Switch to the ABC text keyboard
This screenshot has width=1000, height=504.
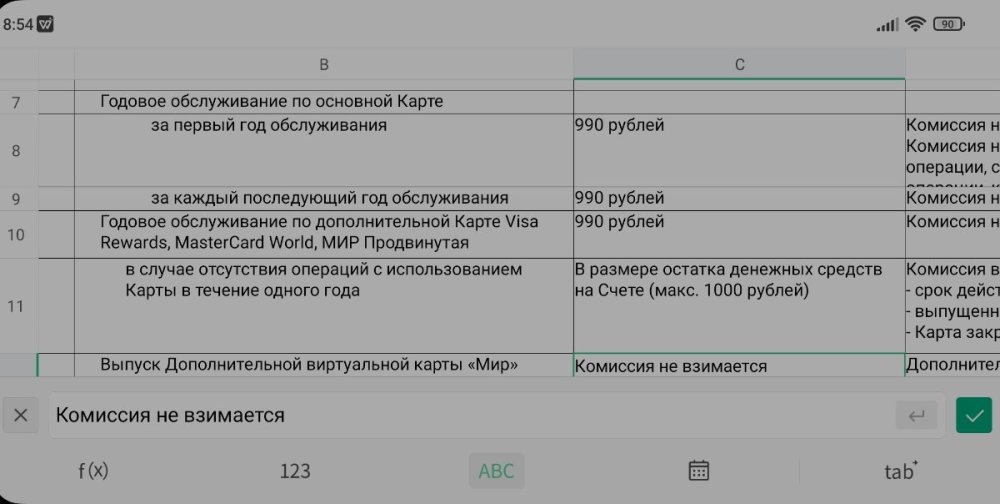(496, 471)
